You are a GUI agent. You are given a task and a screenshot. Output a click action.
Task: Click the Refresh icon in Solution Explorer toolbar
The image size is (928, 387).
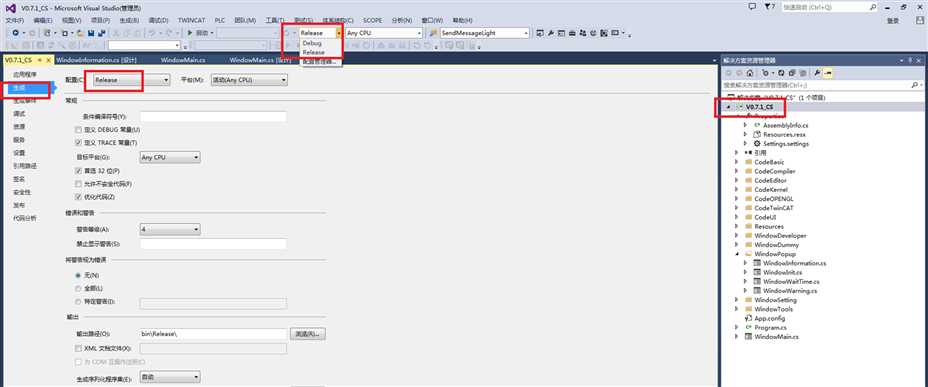coord(781,73)
